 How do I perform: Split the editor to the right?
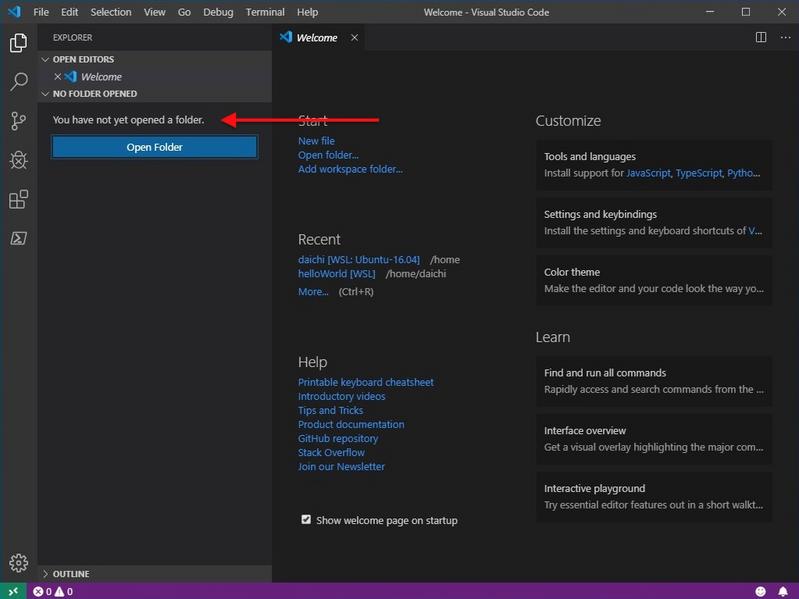(x=761, y=37)
